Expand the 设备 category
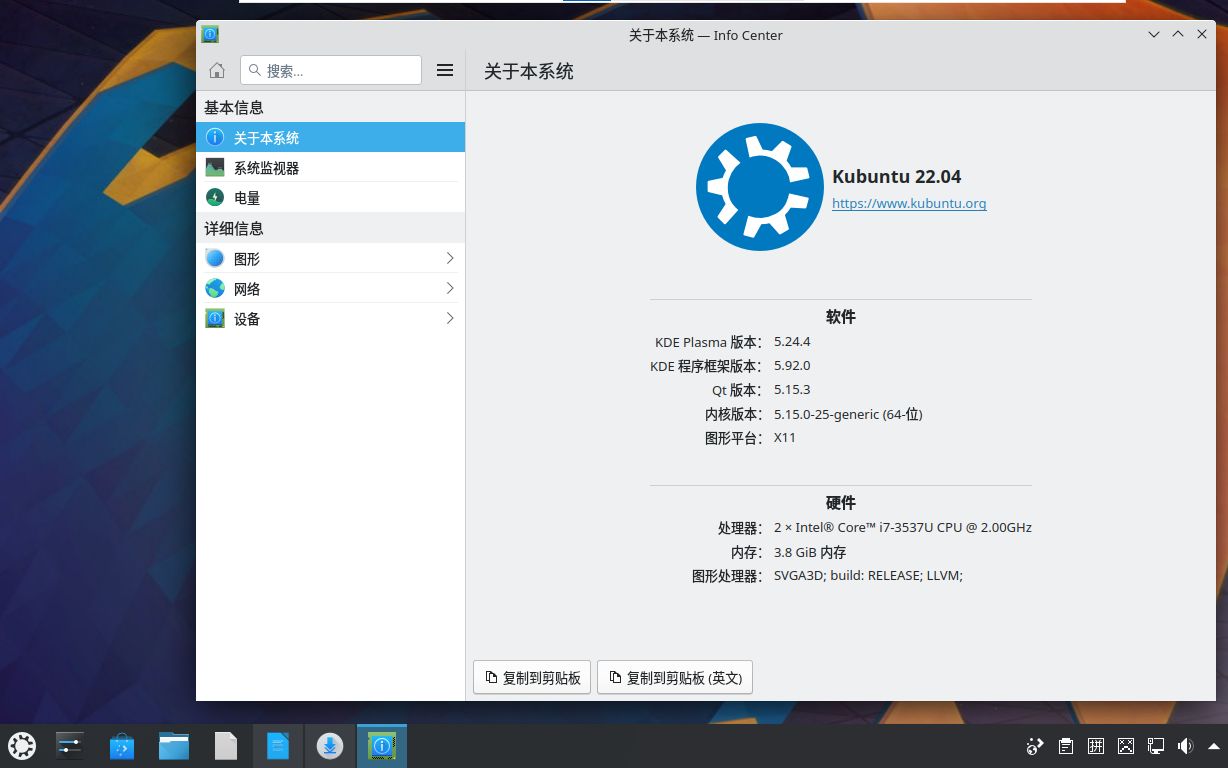Viewport: 1228px width, 768px height. pos(331,318)
